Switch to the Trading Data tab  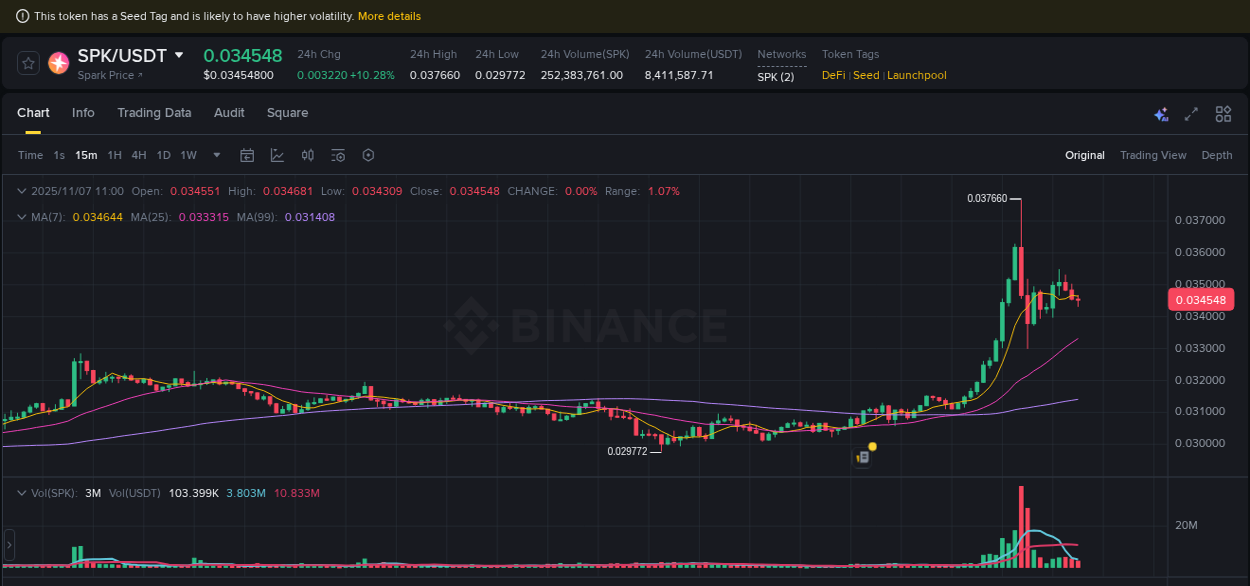click(154, 112)
